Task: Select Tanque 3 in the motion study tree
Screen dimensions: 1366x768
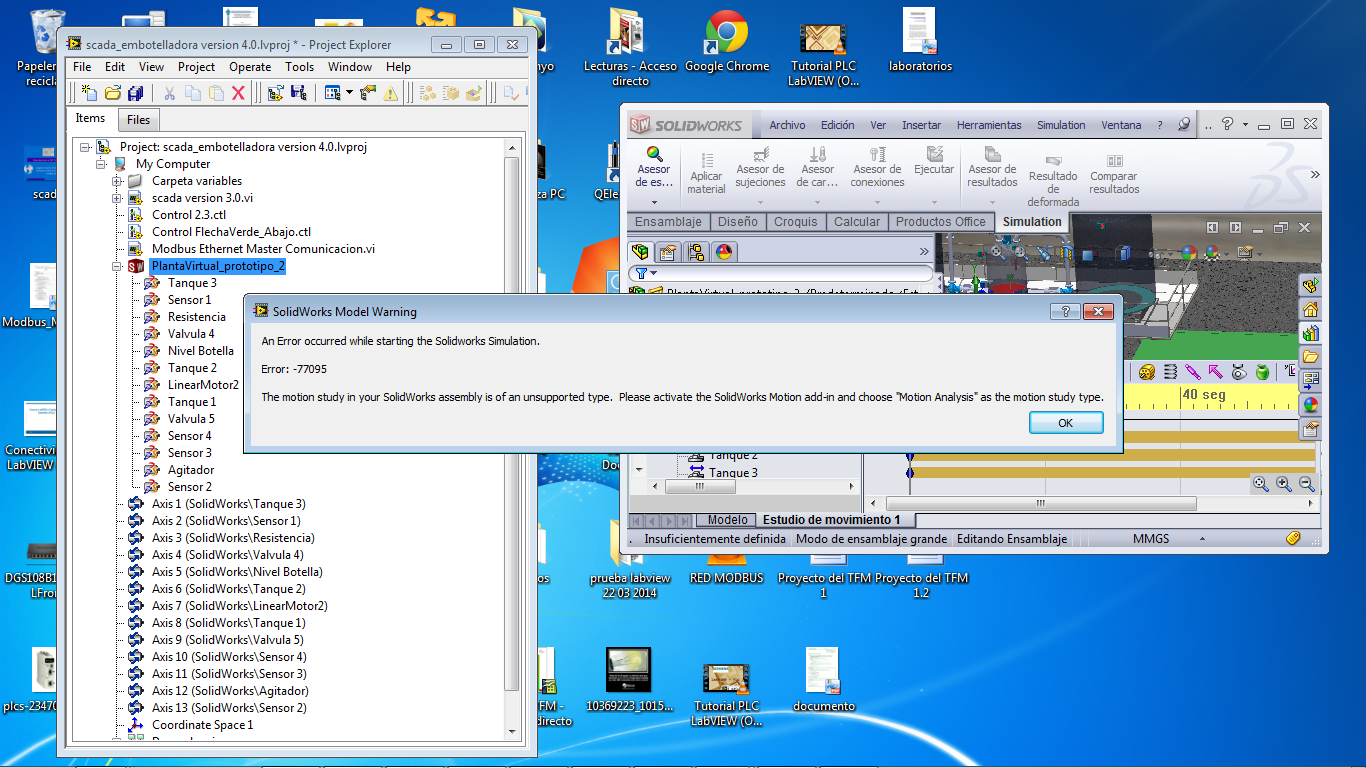Action: point(733,473)
